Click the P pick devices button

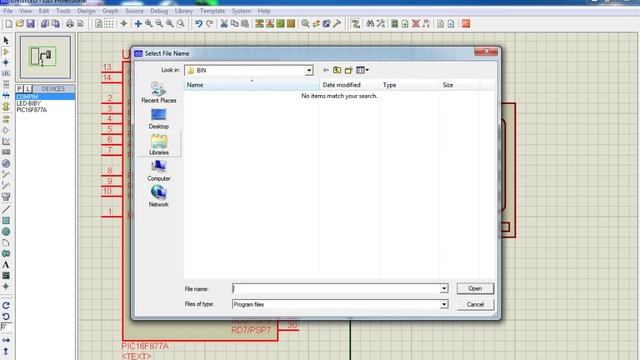tap(19, 89)
